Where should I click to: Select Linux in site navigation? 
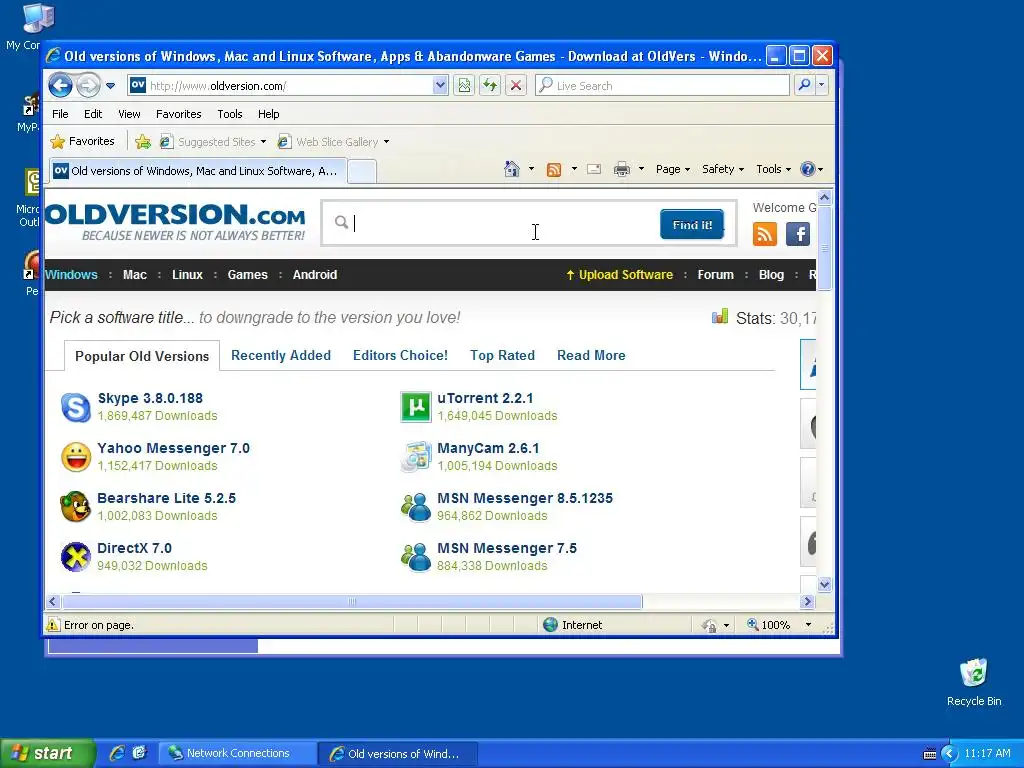tap(187, 275)
